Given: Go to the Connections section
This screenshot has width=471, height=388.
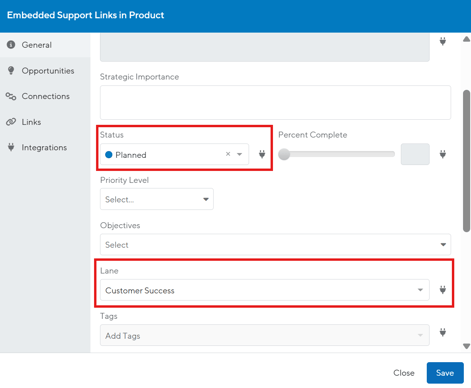Looking at the screenshot, I should [45, 96].
